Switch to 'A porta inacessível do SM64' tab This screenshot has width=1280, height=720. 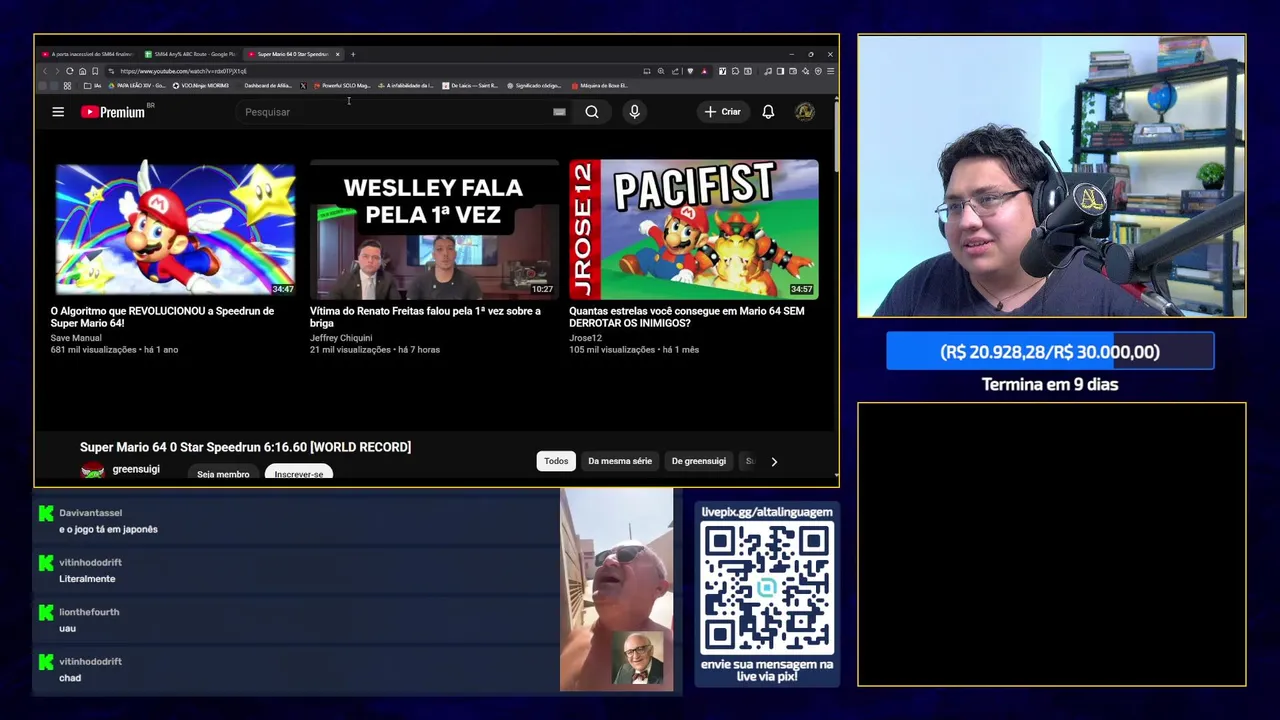(x=87, y=54)
